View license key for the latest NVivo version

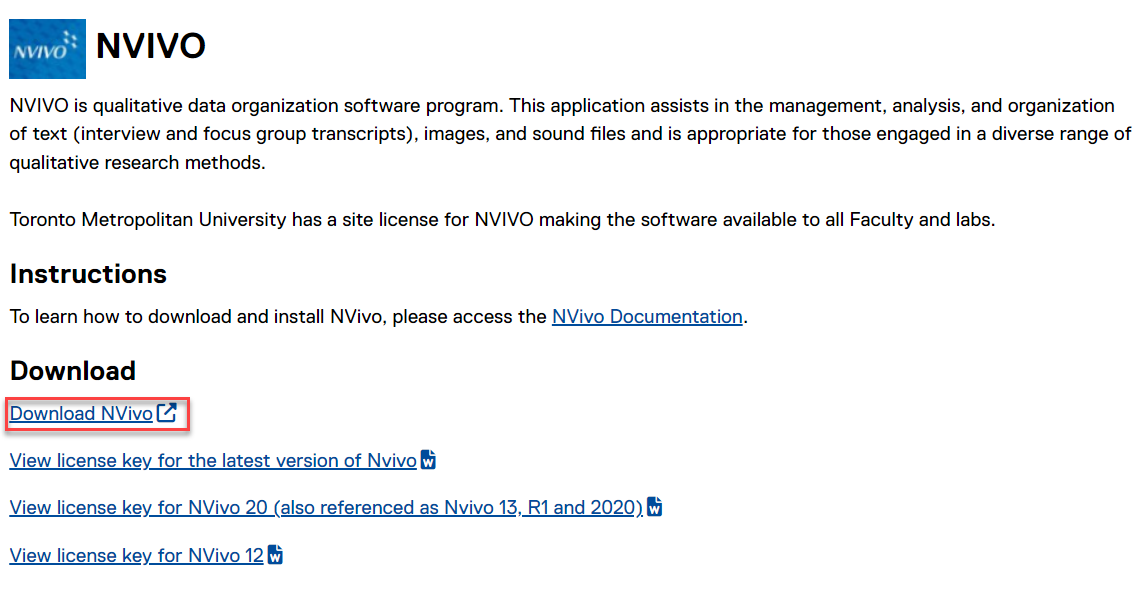[x=212, y=461]
